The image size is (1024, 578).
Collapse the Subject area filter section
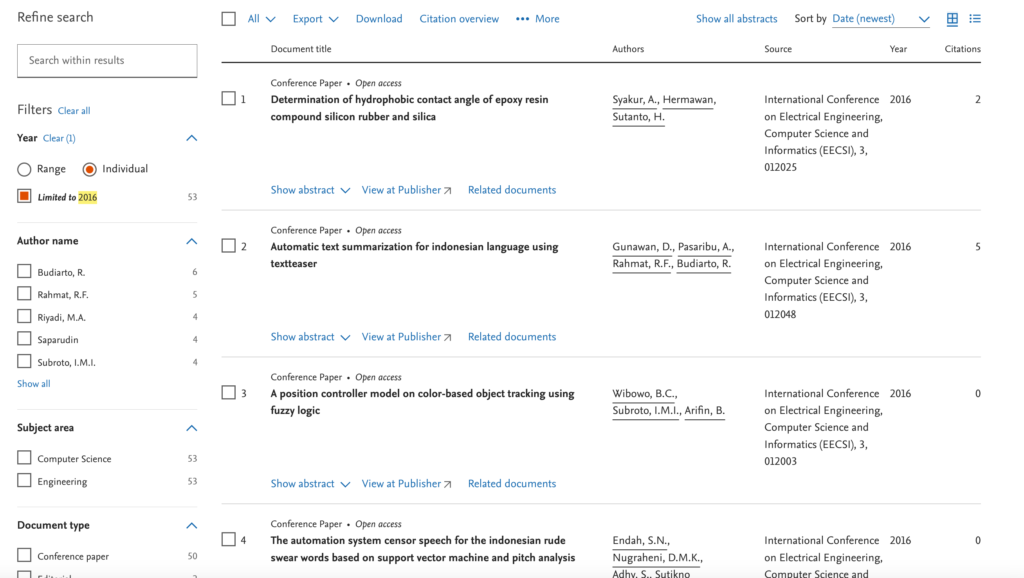click(x=192, y=428)
